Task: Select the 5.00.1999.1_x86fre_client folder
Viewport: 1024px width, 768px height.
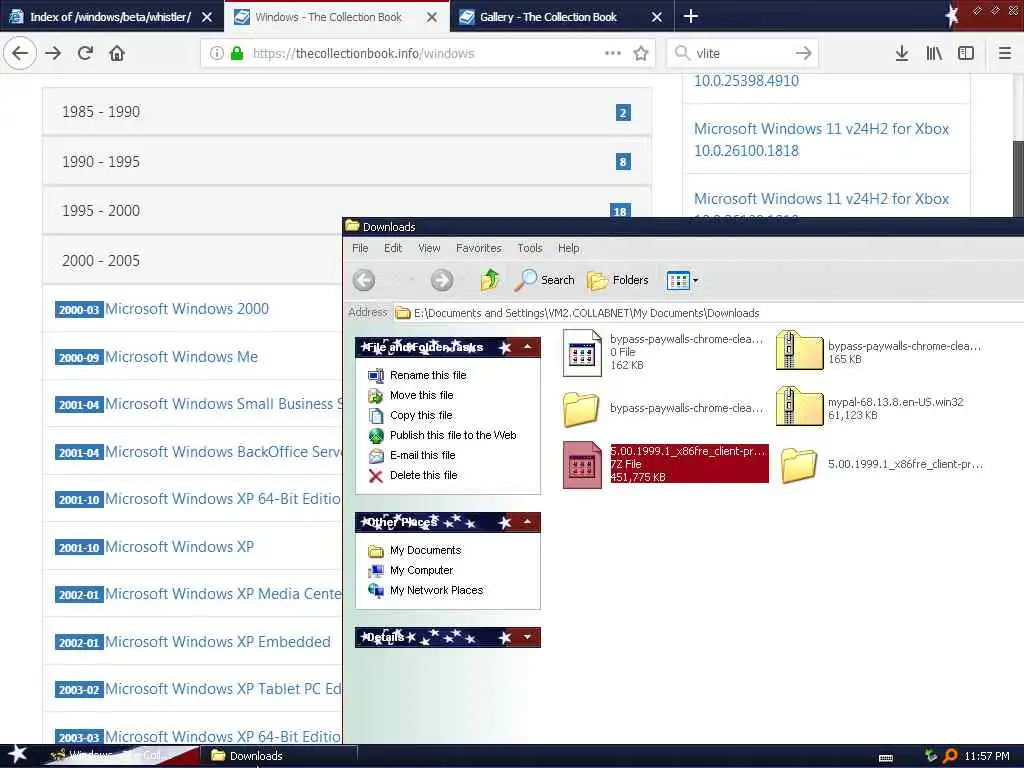Action: tap(799, 464)
